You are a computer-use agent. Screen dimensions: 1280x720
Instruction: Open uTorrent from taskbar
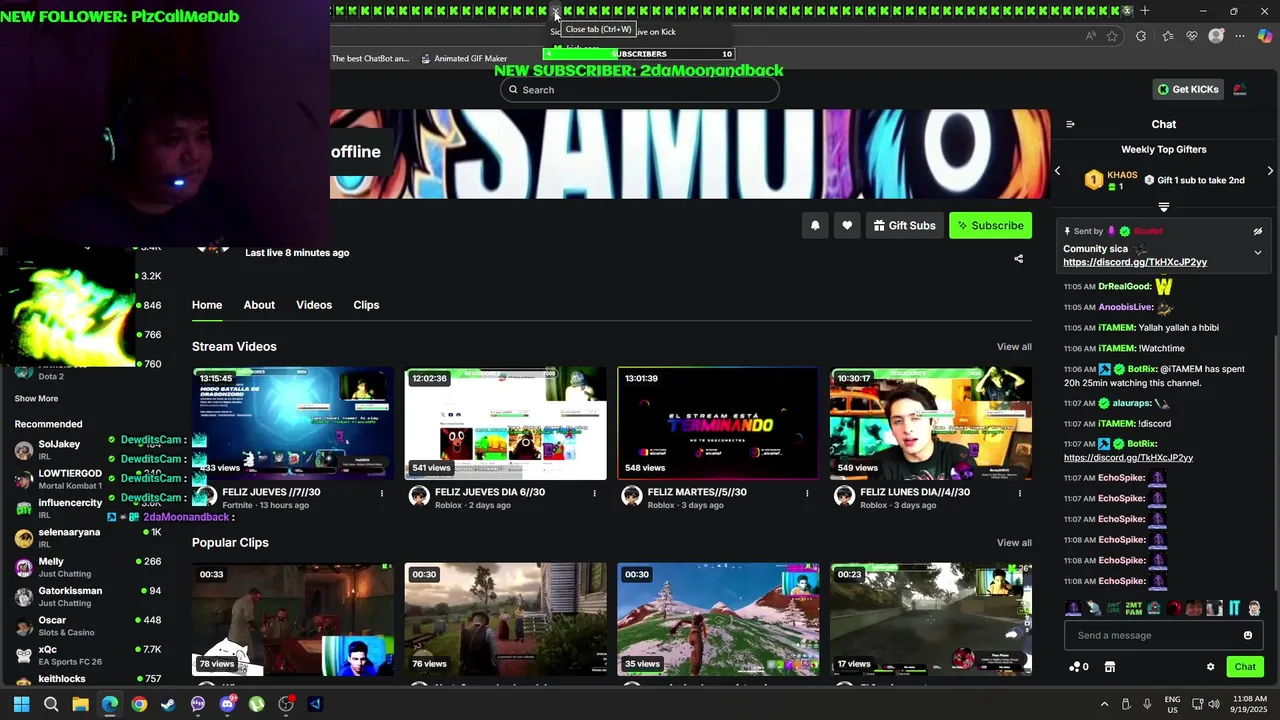pyautogui.click(x=257, y=704)
